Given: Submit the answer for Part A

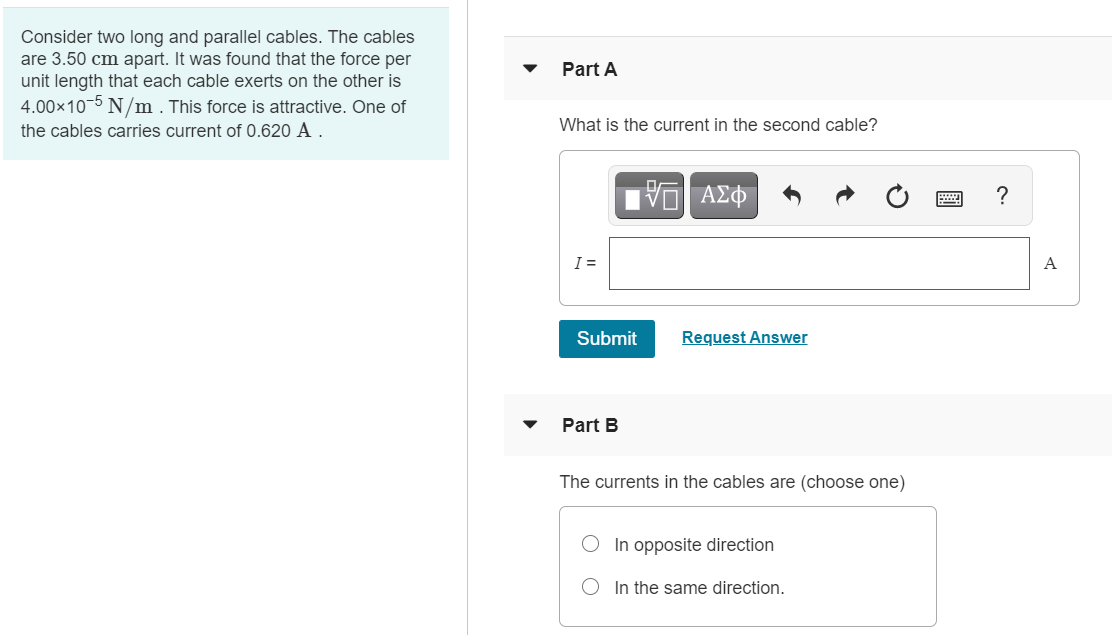Looking at the screenshot, I should pos(606,338).
